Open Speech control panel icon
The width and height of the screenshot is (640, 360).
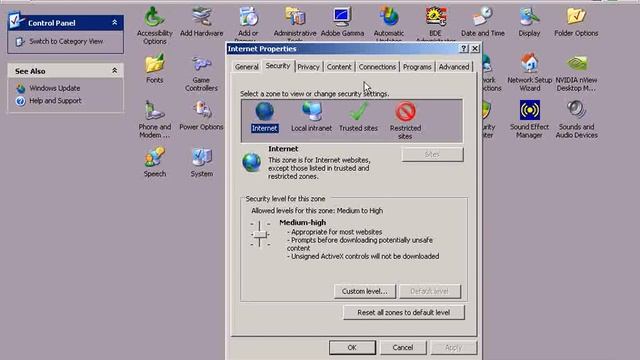tap(154, 162)
